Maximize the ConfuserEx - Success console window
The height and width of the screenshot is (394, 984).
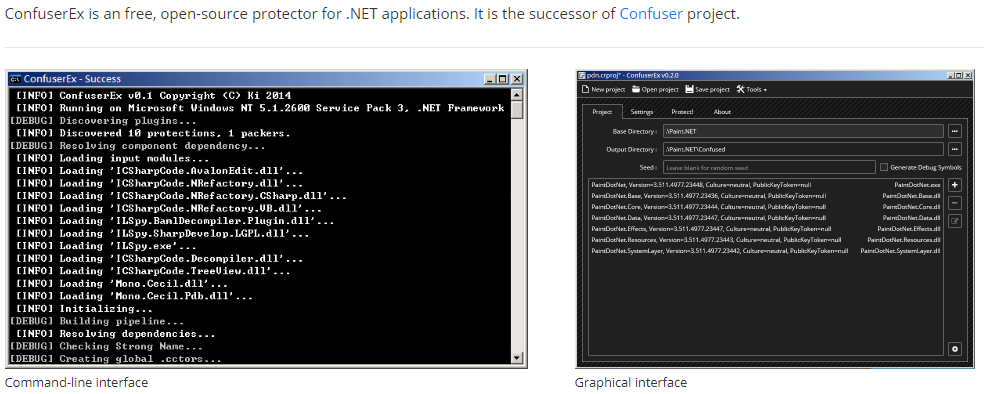(x=502, y=79)
